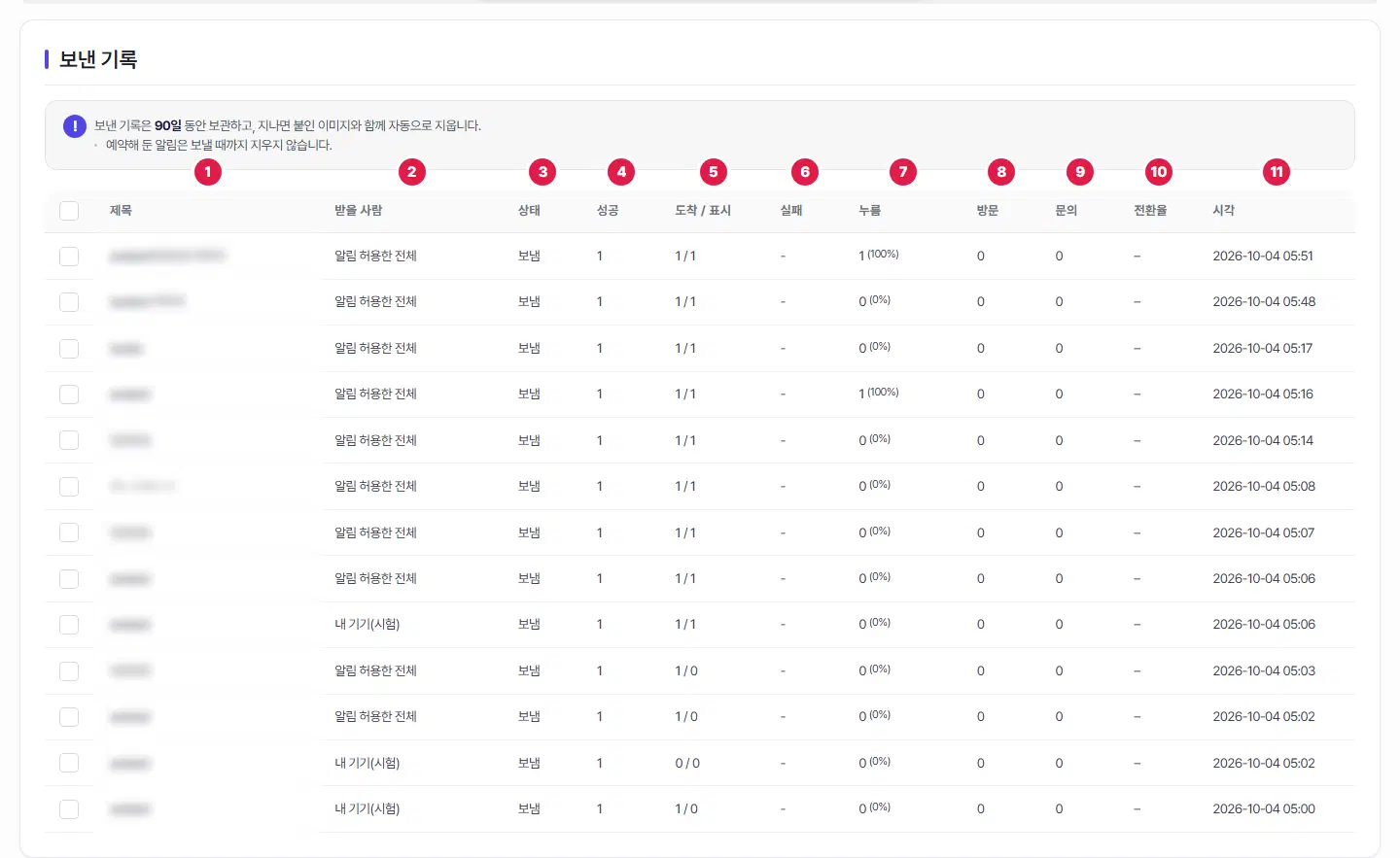Select the checkbox of the 05:48 record
This screenshot has height=858, width=1400.
click(x=69, y=302)
